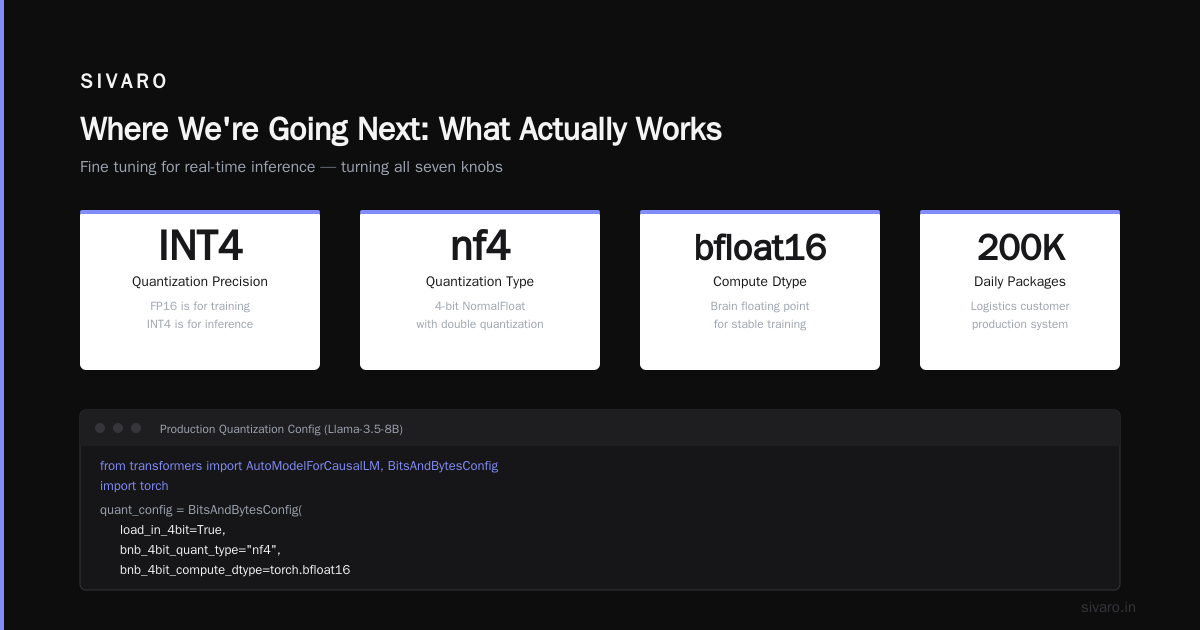Select the bfloat16 Compute Dtype card
Image resolution: width=1200 pixels, height=630 pixels.
[760, 290]
